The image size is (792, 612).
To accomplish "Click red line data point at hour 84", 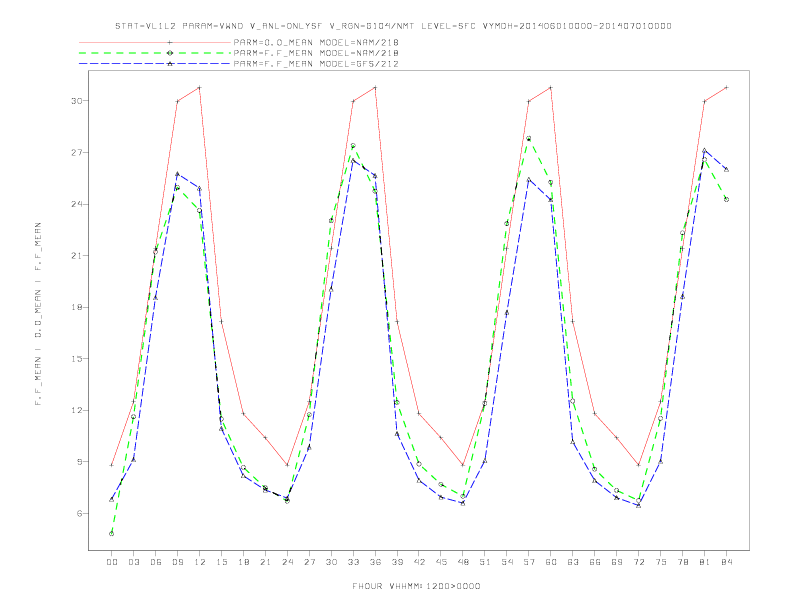I will pyautogui.click(x=726, y=87).
